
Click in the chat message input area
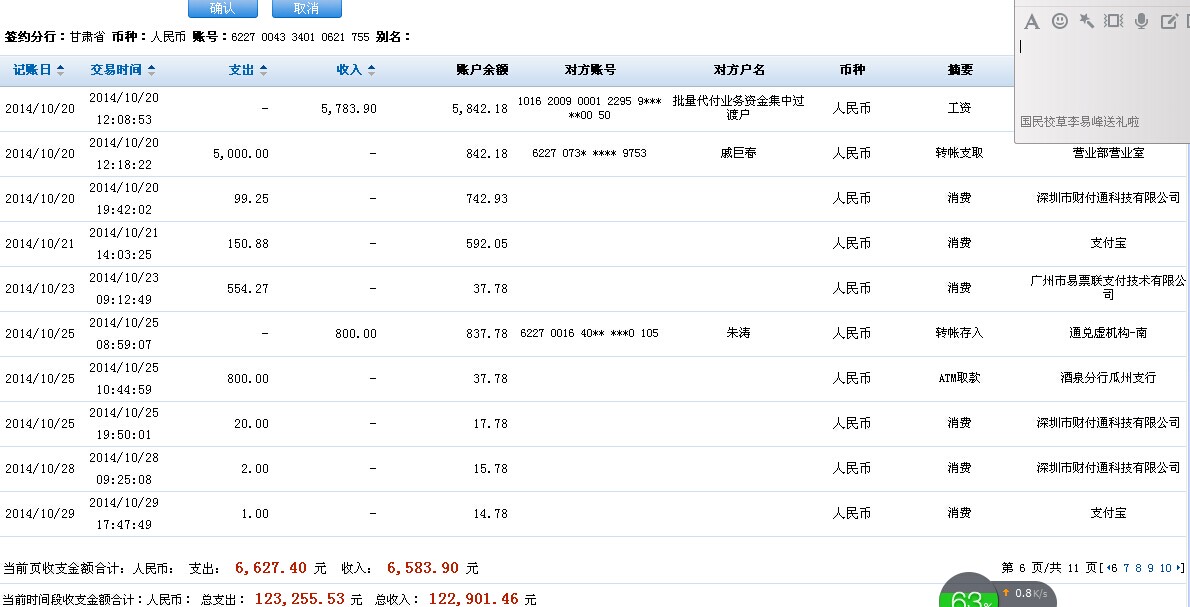click(x=1100, y=75)
